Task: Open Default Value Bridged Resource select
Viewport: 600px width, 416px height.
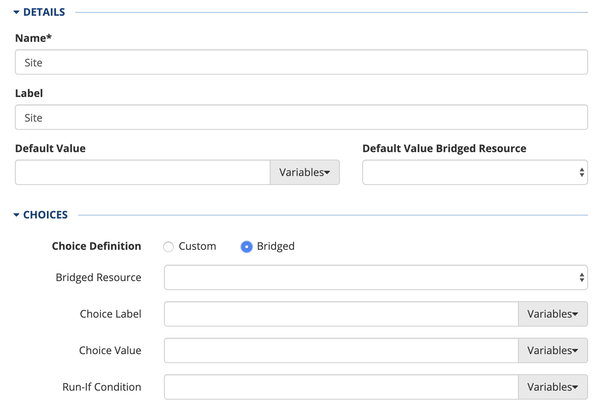Action: pos(475,172)
